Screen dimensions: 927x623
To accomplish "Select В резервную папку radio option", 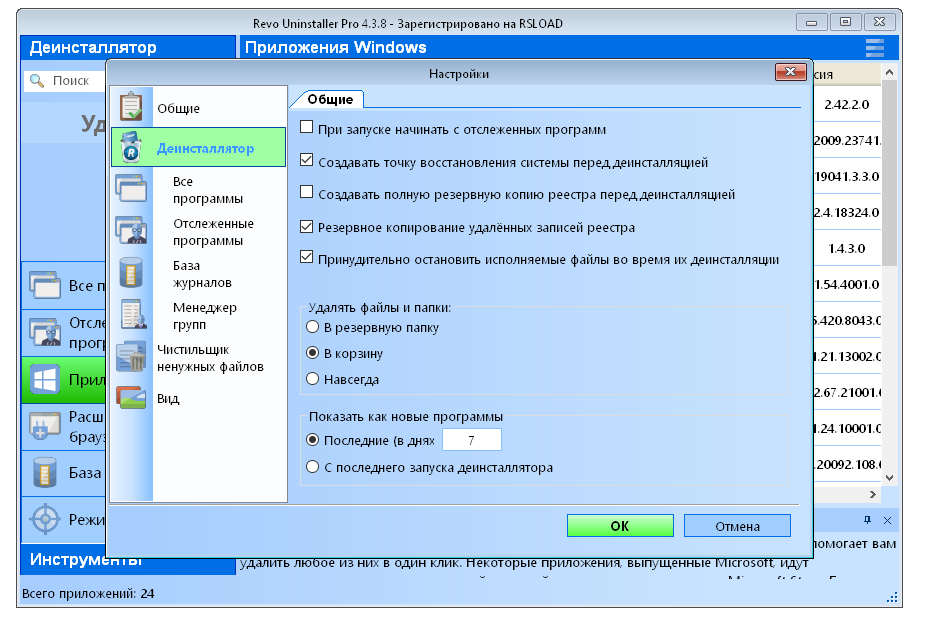I will pos(312,327).
